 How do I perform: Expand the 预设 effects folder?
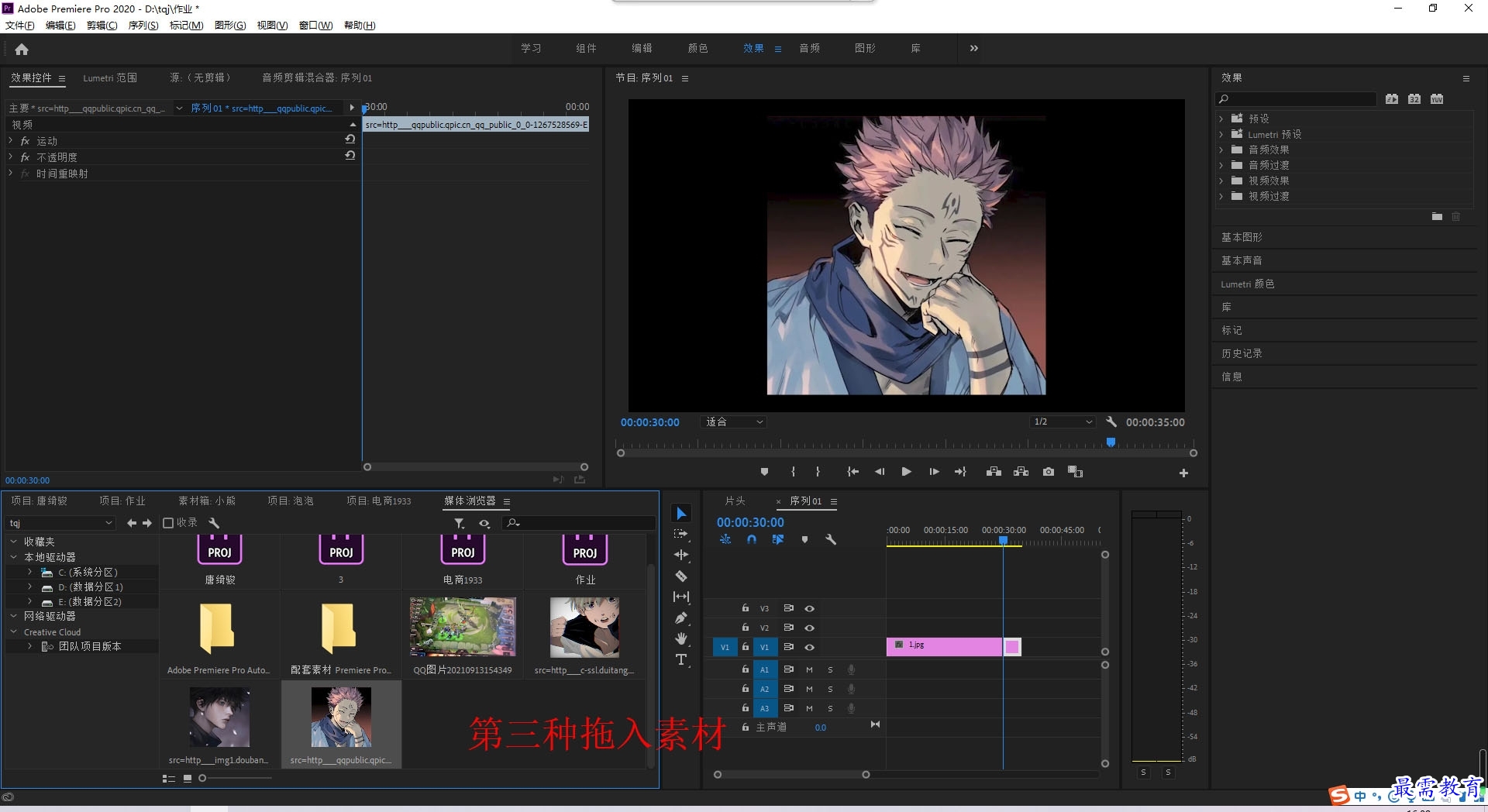pos(1221,119)
